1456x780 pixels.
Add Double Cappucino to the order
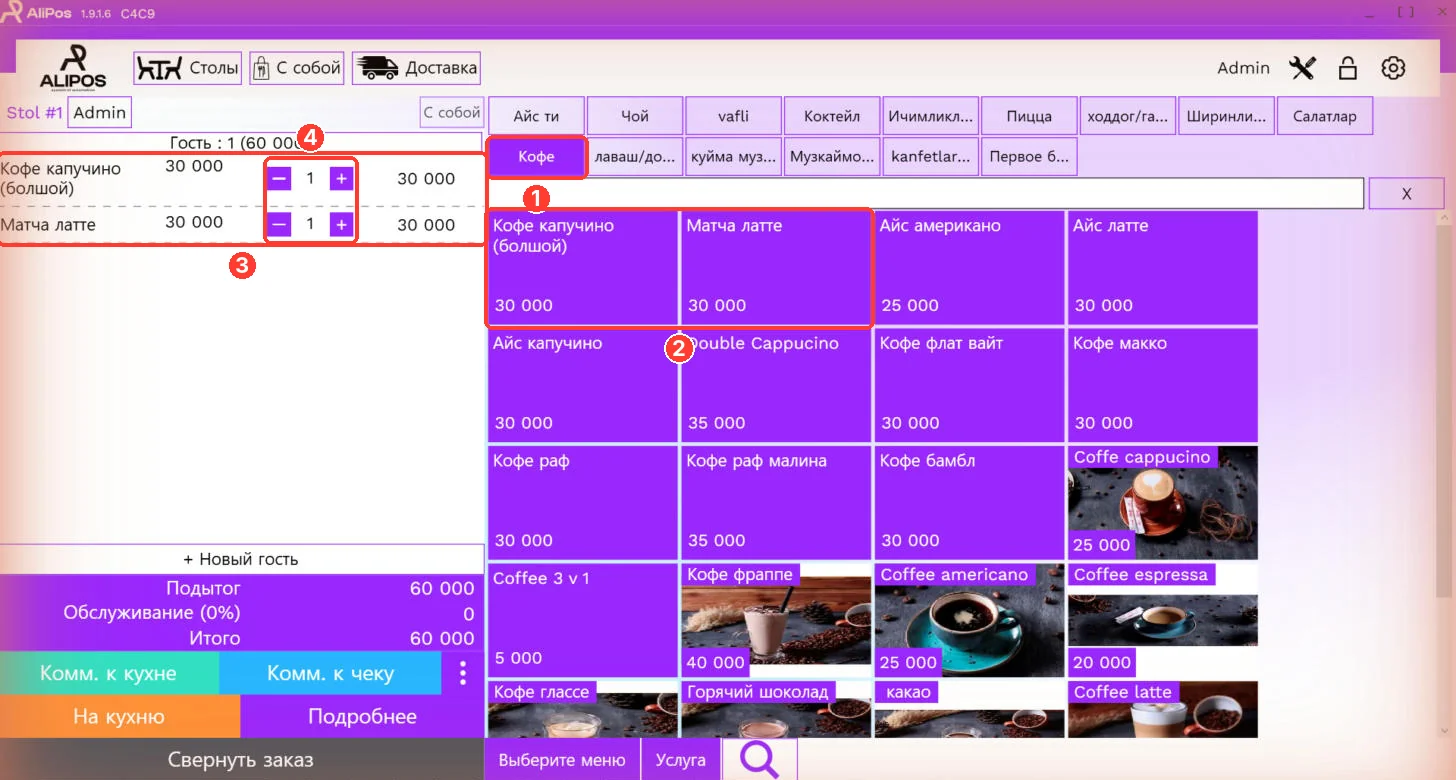tap(776, 385)
